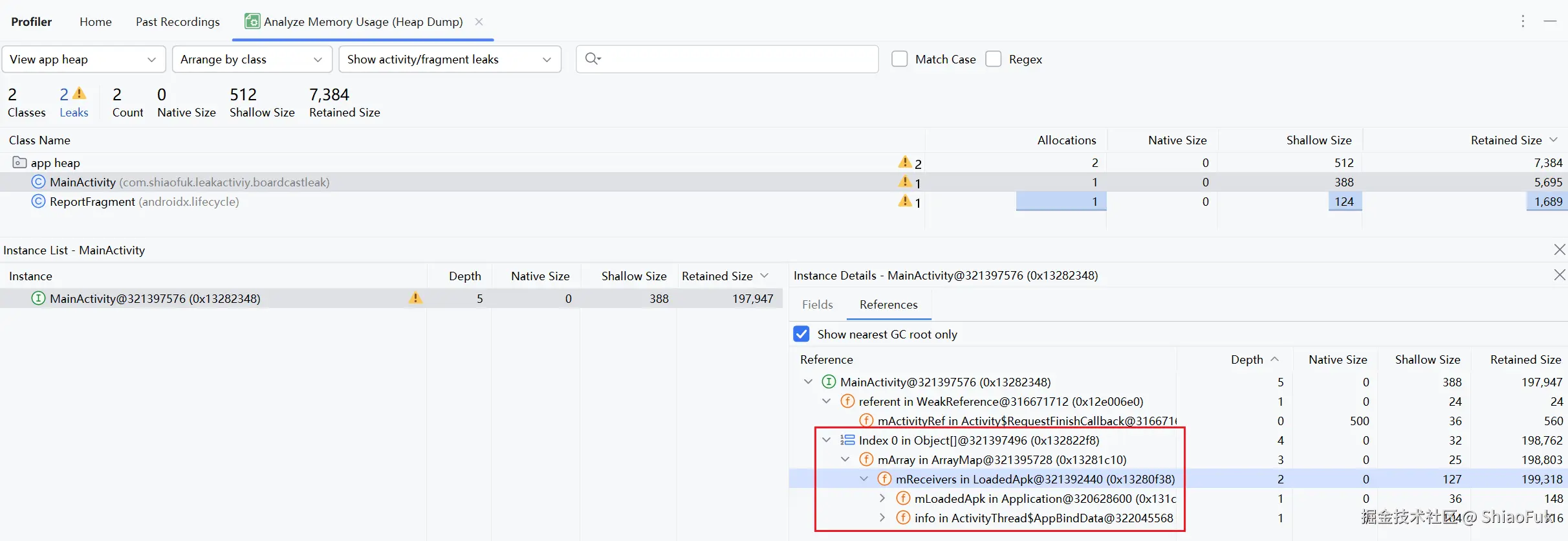
Task: Click the heap dump tab icon
Action: (x=252, y=21)
